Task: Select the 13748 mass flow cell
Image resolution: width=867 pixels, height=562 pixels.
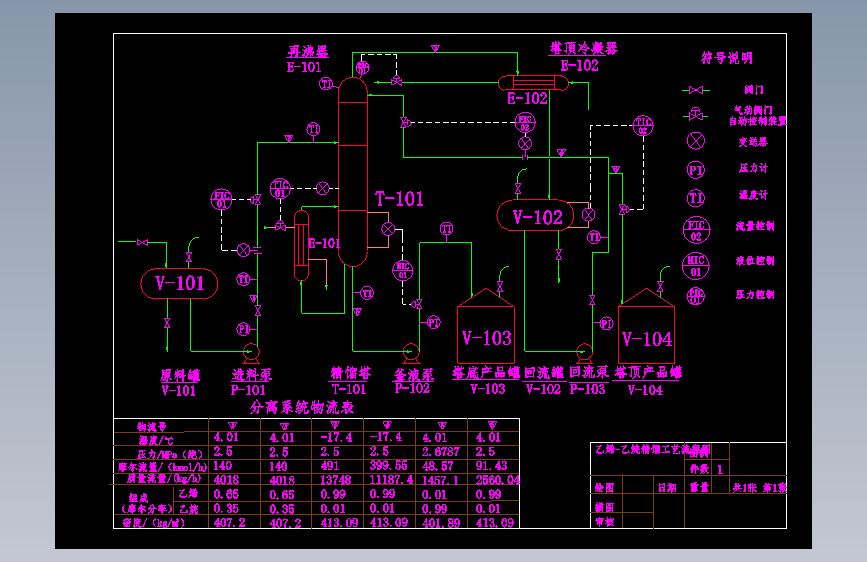Action: pyautogui.click(x=336, y=480)
